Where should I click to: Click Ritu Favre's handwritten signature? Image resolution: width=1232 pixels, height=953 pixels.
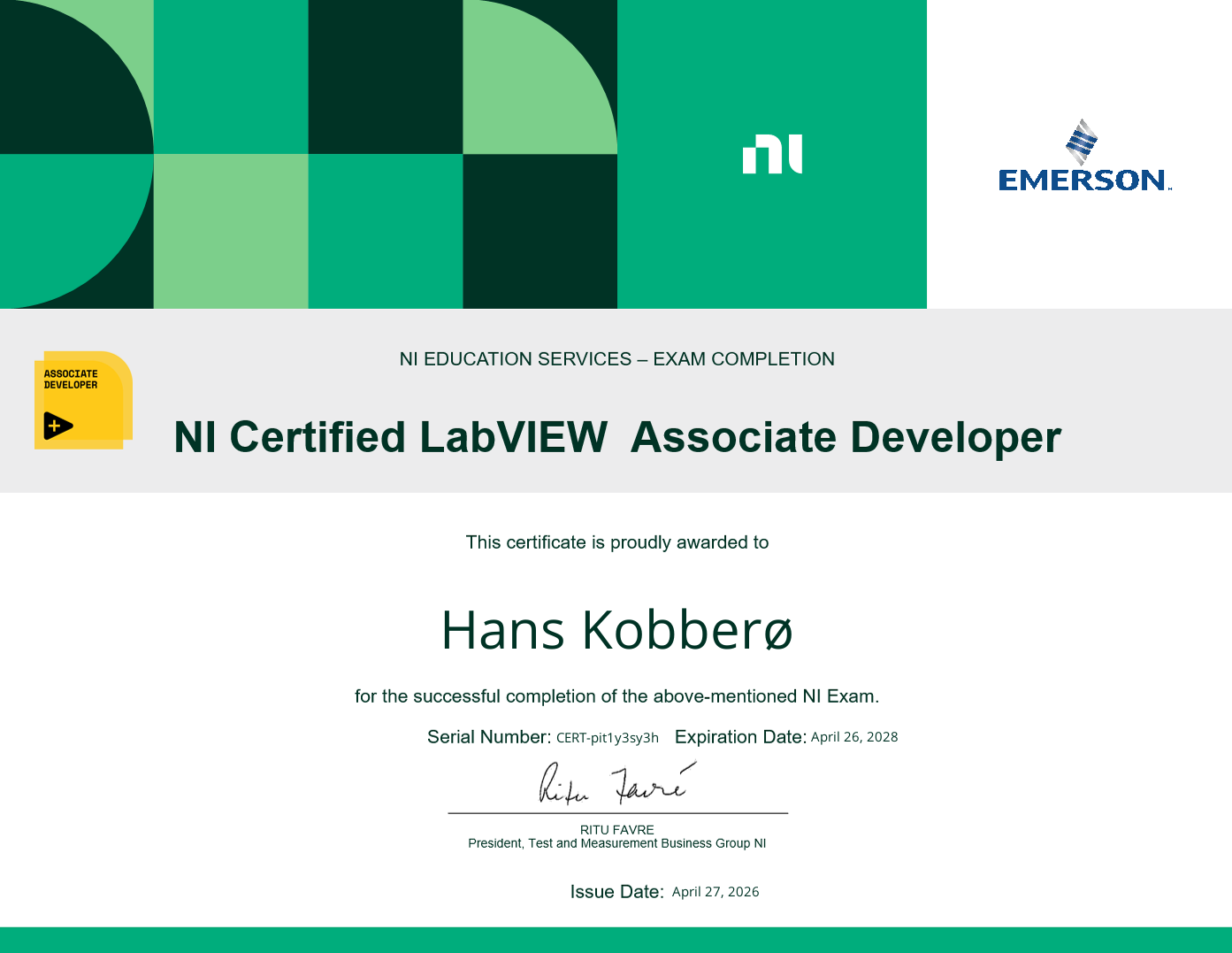pos(614,784)
